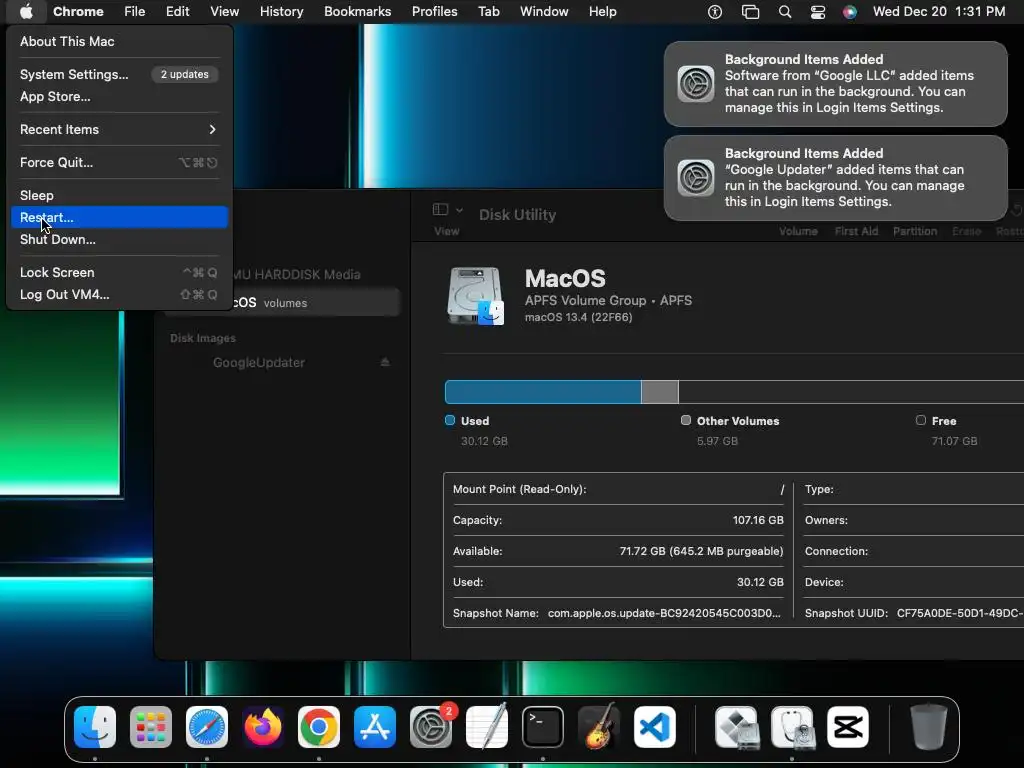Click the Google Updater Background Items notification
This screenshot has height=768, width=1024.
(836, 178)
